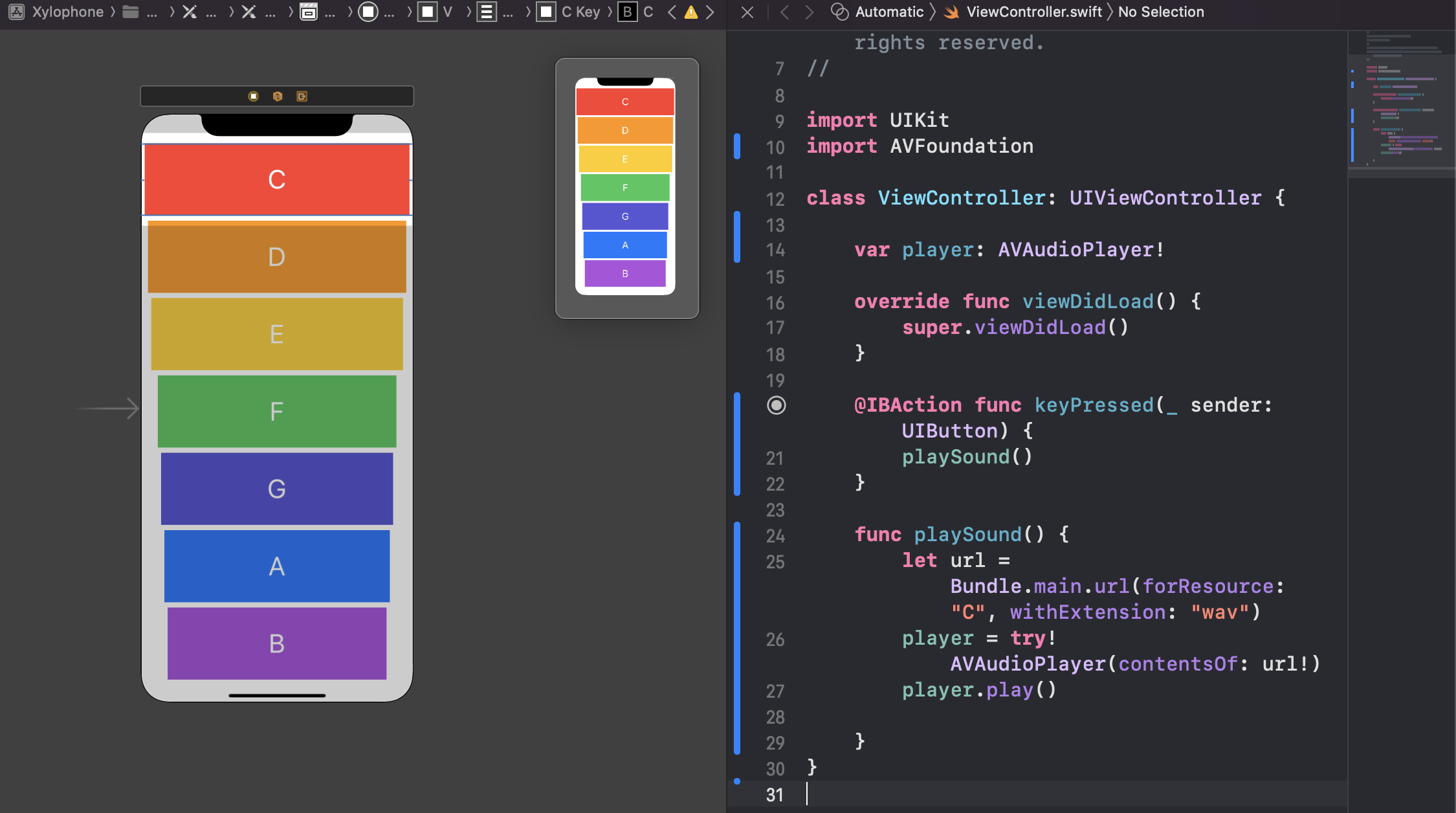The height and width of the screenshot is (813, 1456).
Task: Click the Xylophone project icon in jump bar
Action: (16, 12)
